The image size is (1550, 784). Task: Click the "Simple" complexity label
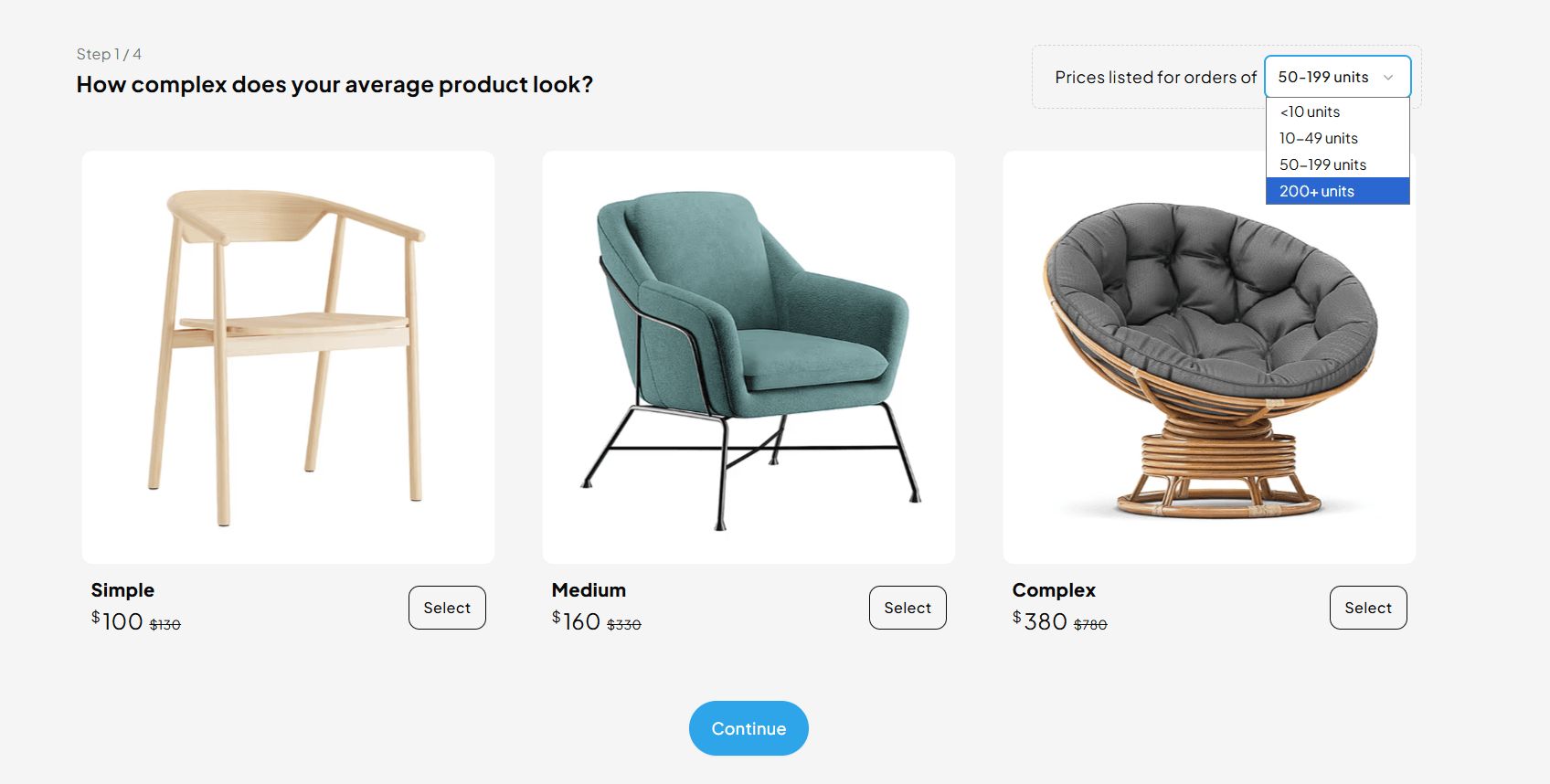(x=122, y=589)
